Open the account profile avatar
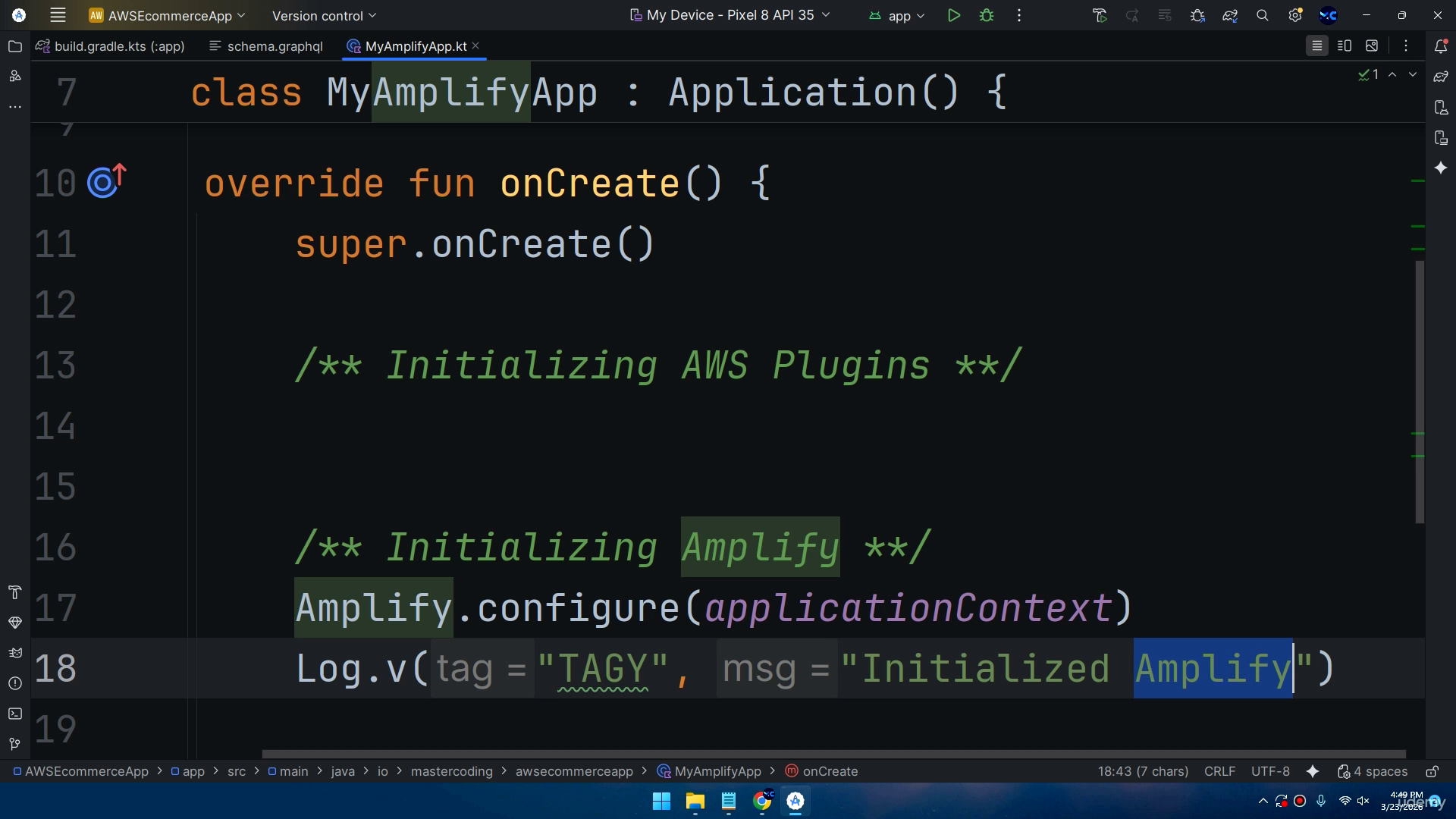 [1328, 15]
